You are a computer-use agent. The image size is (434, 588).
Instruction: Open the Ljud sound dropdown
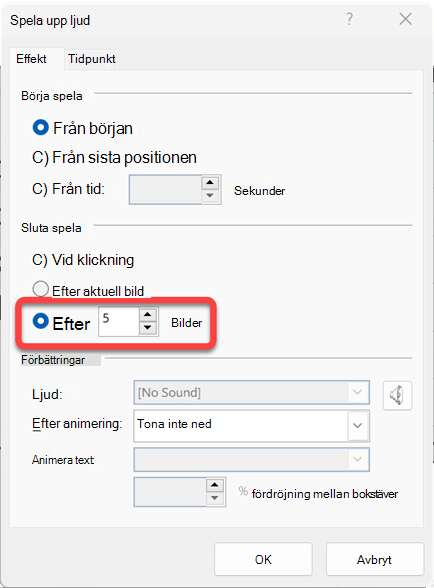[252, 393]
